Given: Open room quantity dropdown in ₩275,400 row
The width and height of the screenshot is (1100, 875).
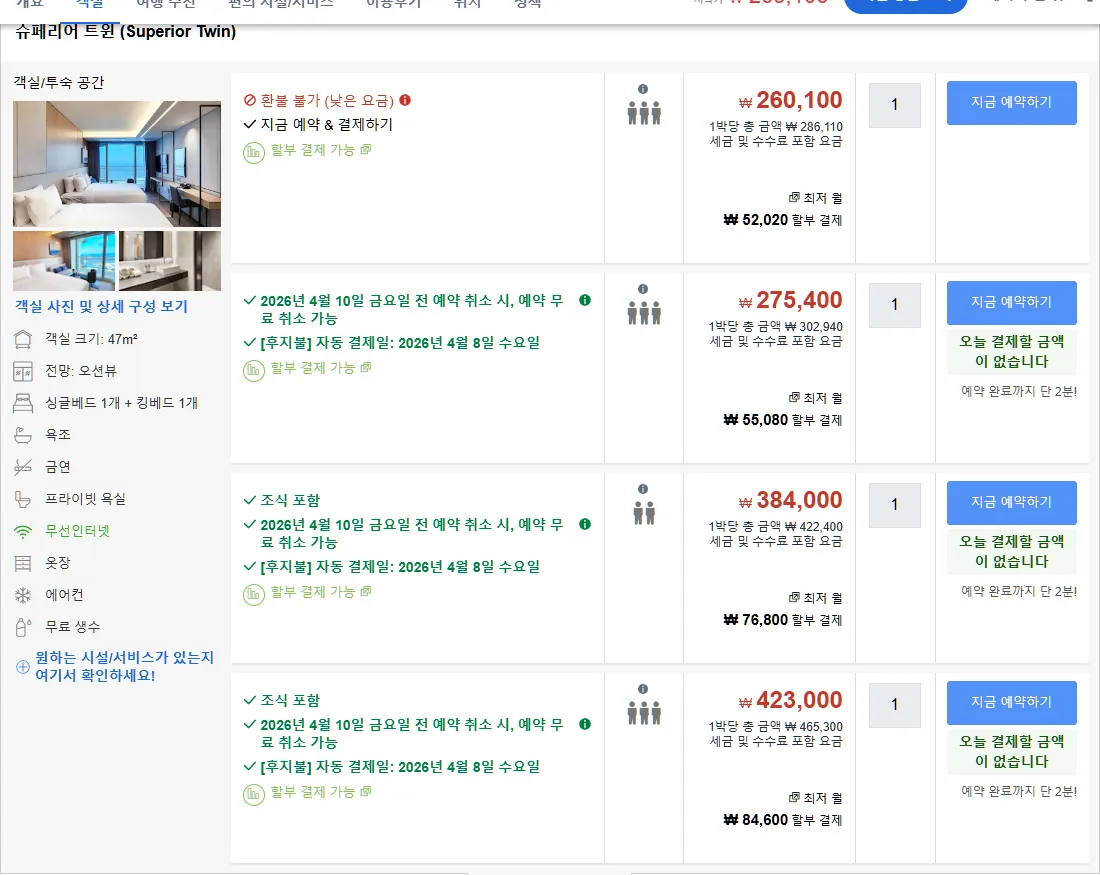Looking at the screenshot, I should (x=894, y=305).
